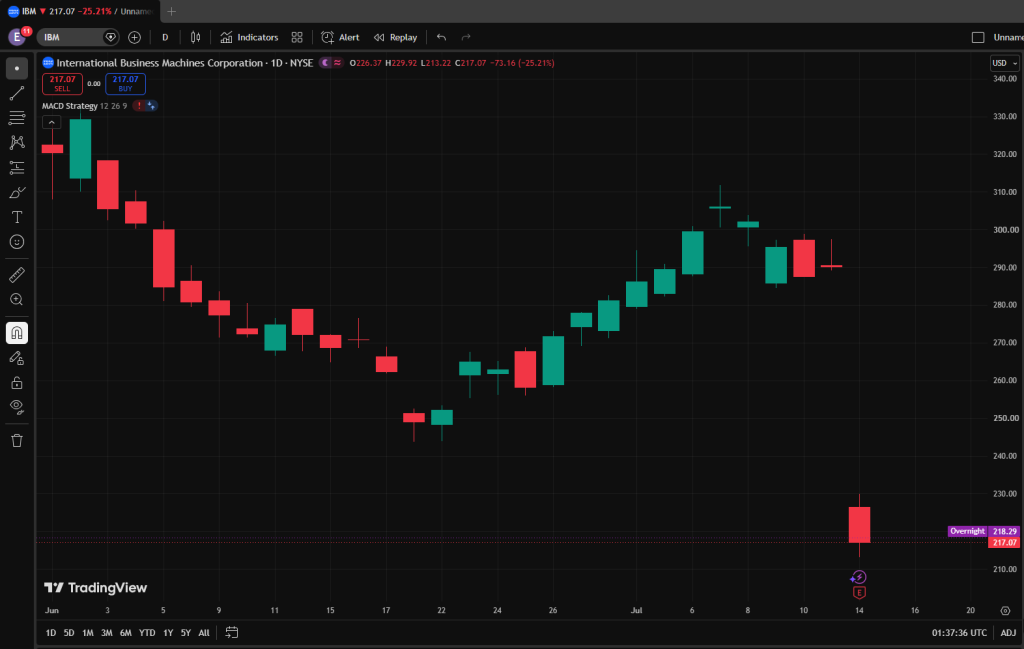The width and height of the screenshot is (1024, 649).
Task: Show All available data range
Action: point(204,633)
